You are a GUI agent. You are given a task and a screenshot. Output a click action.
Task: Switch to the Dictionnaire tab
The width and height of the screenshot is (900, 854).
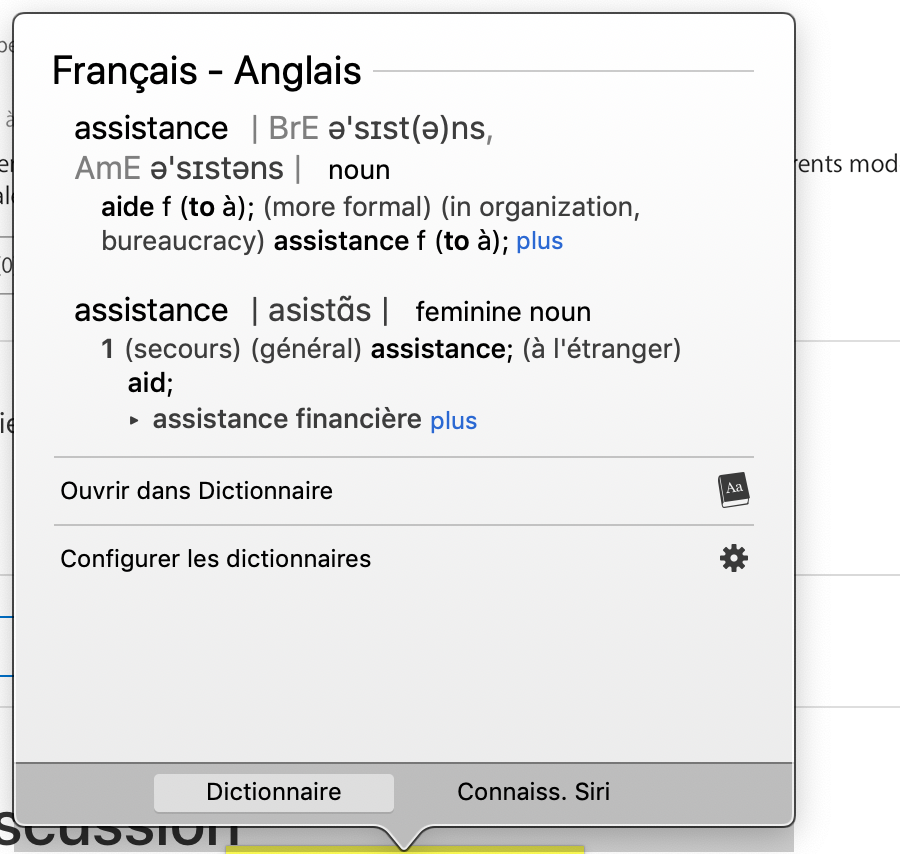point(274,792)
